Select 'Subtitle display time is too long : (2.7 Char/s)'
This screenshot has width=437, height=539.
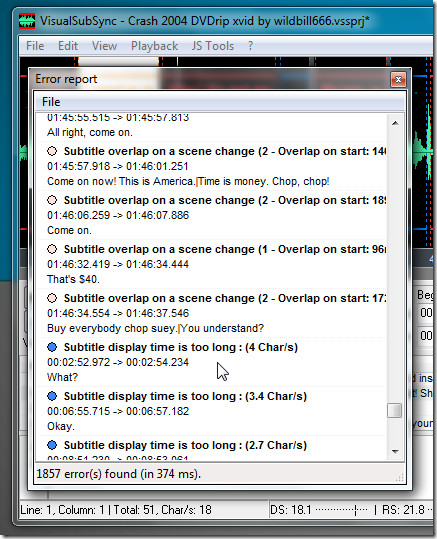click(x=185, y=445)
